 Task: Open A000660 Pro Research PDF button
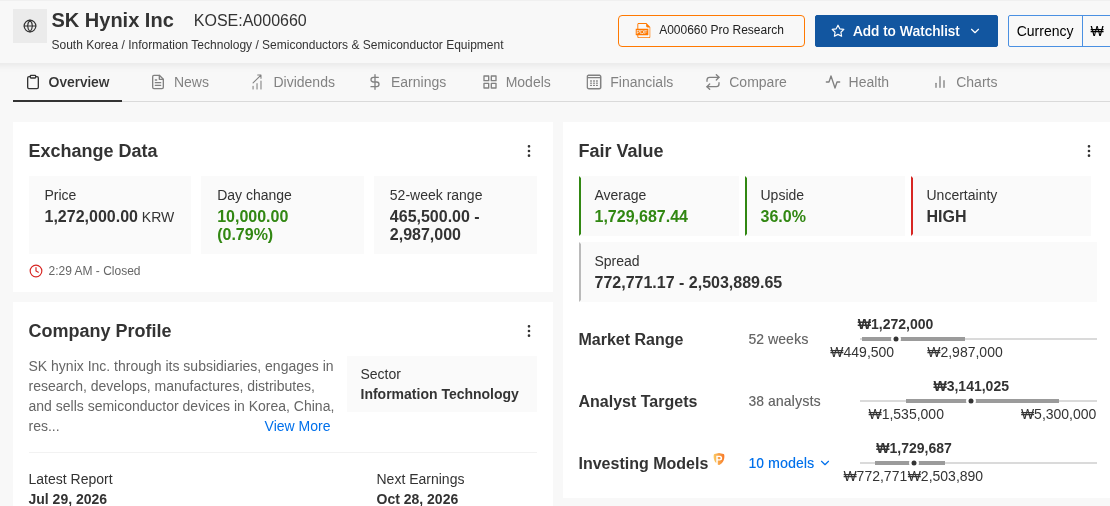tap(711, 31)
